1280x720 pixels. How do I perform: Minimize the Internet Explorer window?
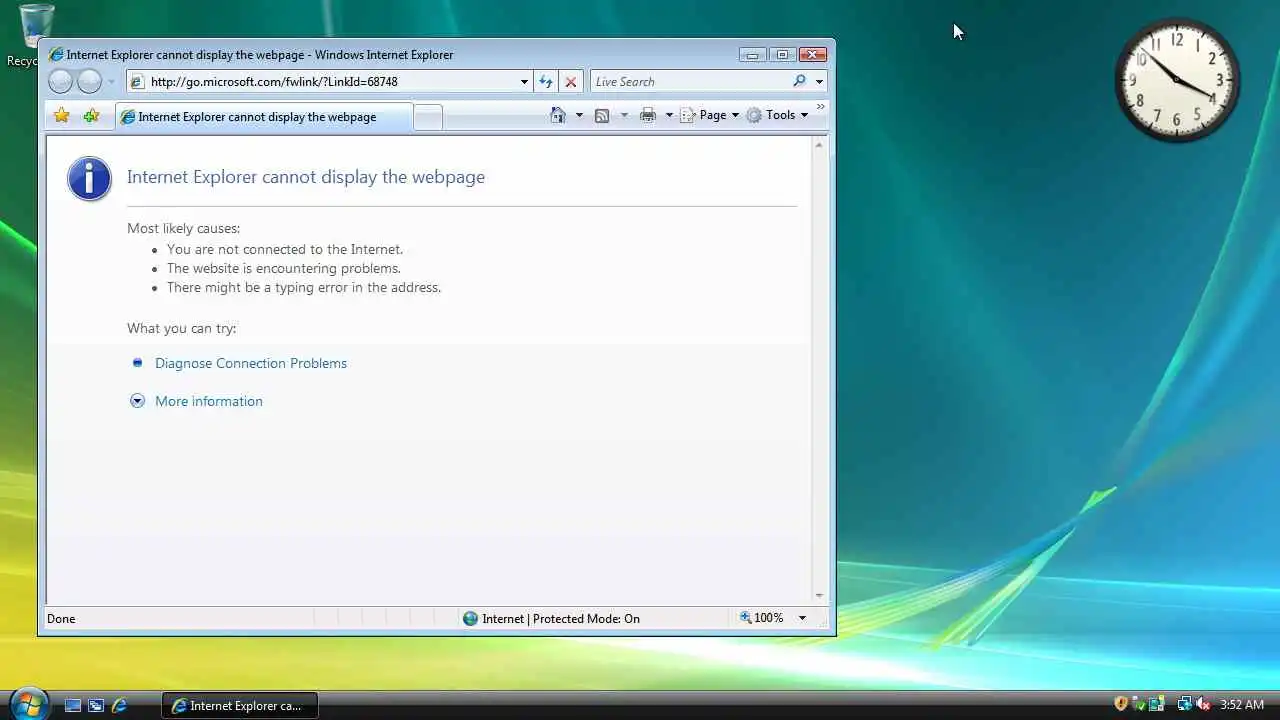pos(752,55)
